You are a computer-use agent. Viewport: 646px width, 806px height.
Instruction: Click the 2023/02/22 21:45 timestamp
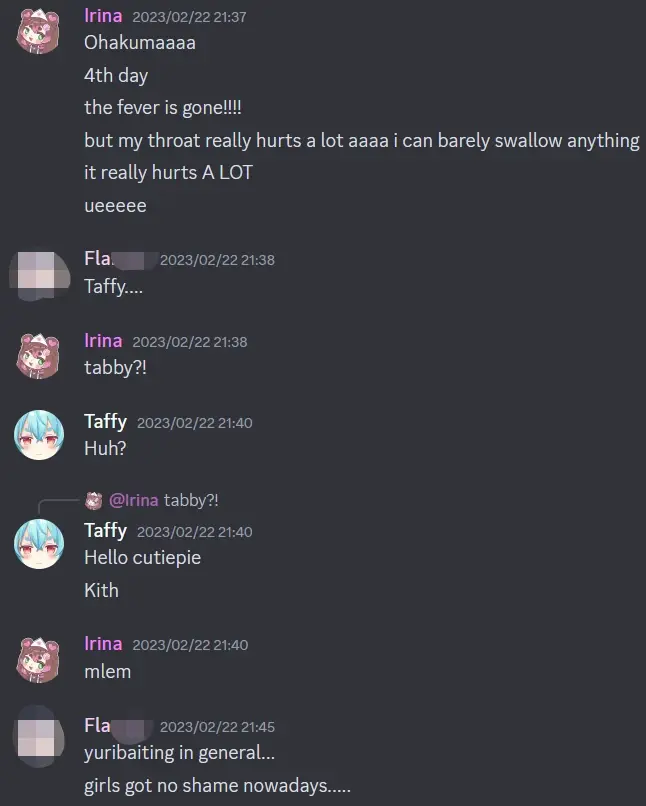[217, 727]
